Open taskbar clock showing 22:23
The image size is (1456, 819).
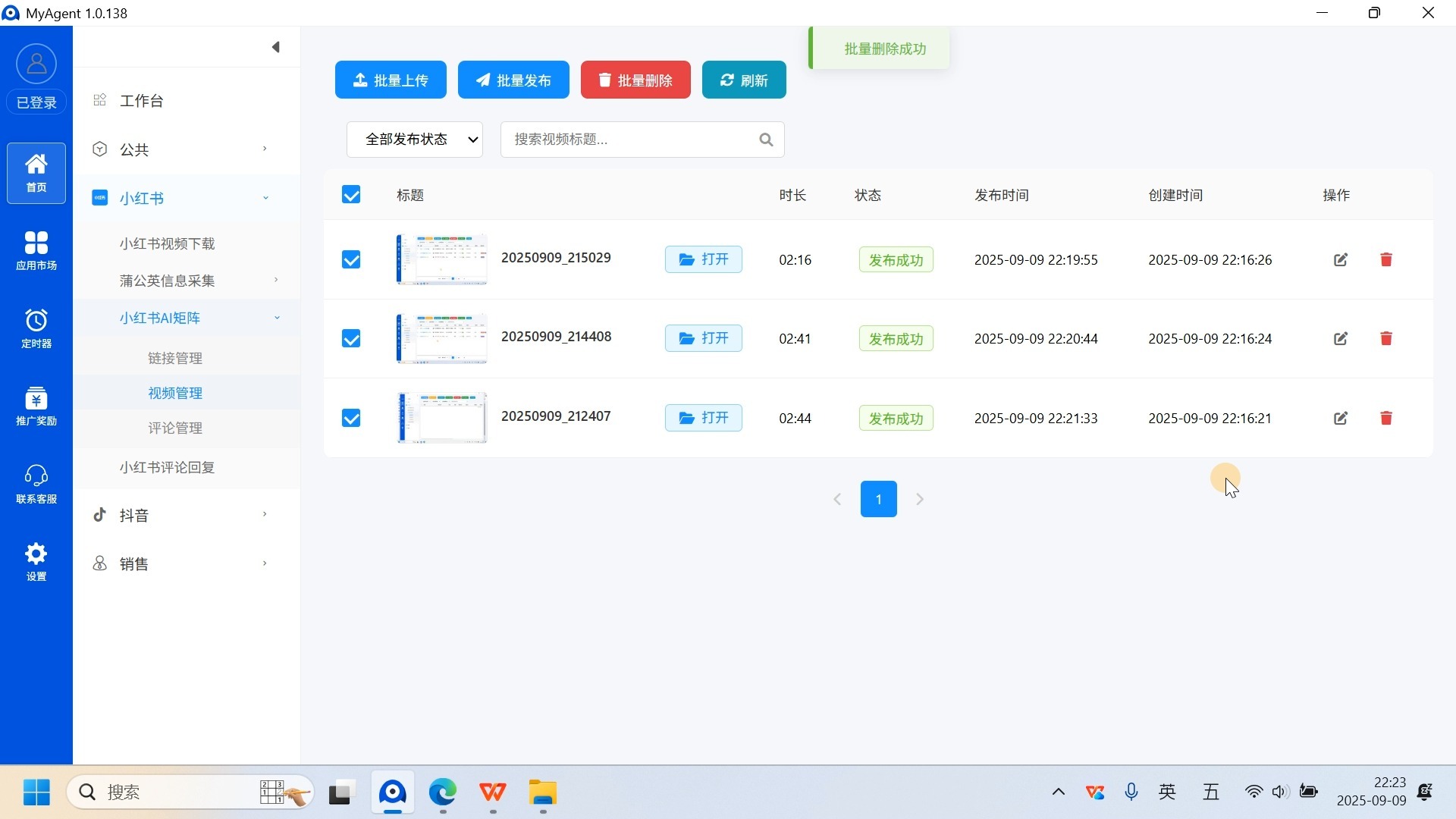(x=1372, y=792)
